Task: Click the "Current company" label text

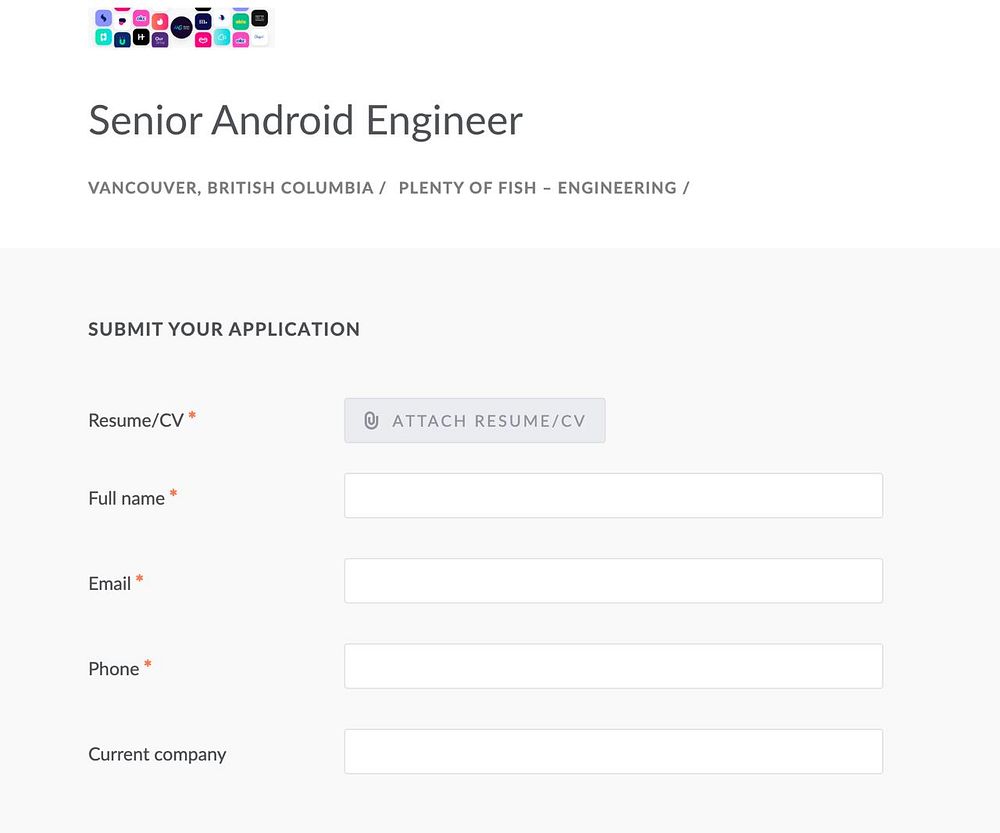Action: [x=157, y=754]
